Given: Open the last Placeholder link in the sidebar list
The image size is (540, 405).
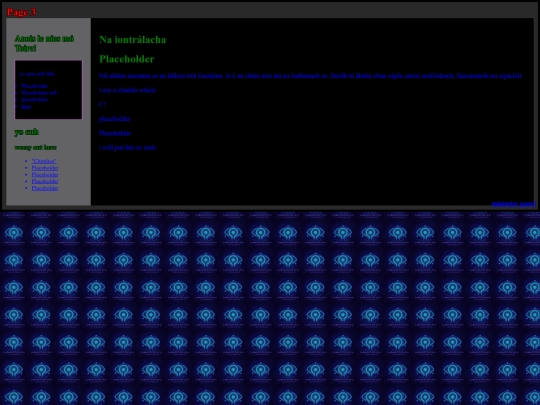Looking at the screenshot, I should [45, 188].
